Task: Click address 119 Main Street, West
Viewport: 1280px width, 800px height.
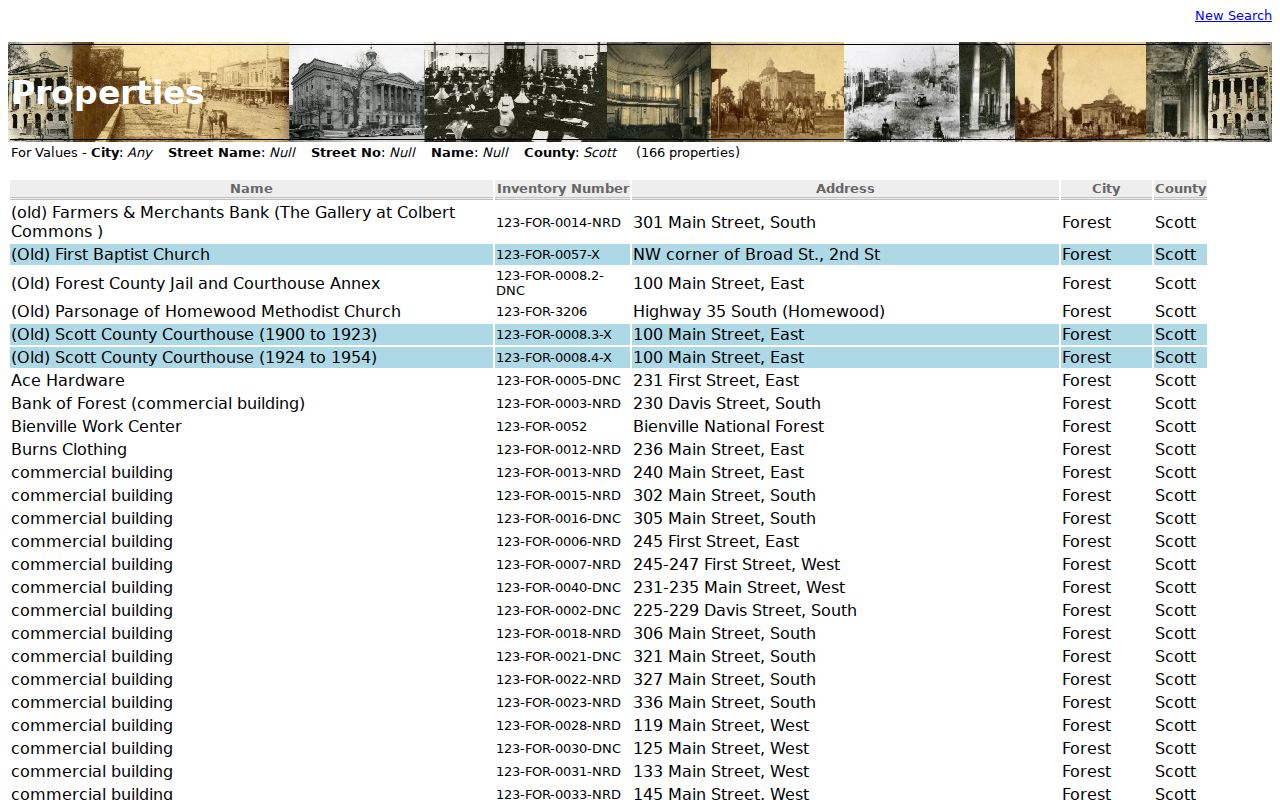Action: click(721, 725)
